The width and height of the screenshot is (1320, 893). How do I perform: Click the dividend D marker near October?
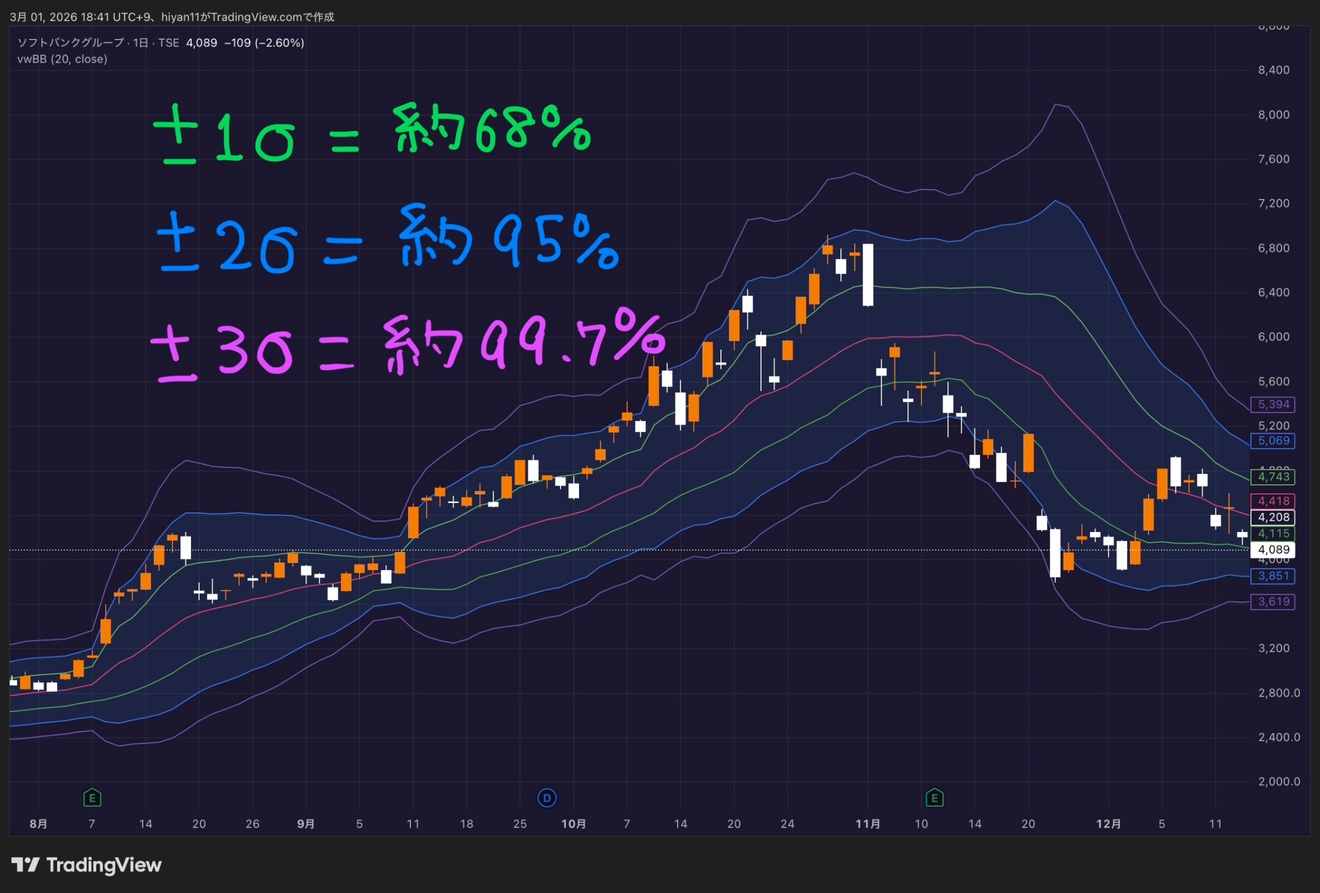click(546, 798)
